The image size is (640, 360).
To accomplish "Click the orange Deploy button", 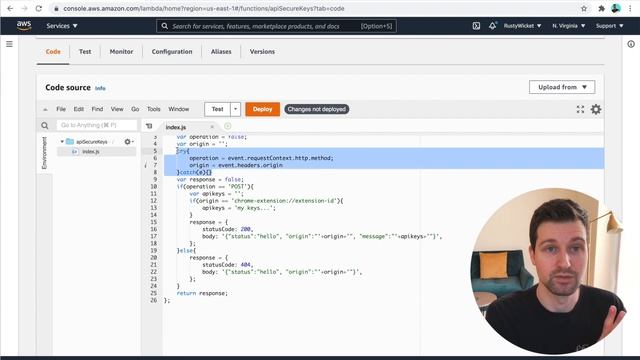I will point(262,109).
